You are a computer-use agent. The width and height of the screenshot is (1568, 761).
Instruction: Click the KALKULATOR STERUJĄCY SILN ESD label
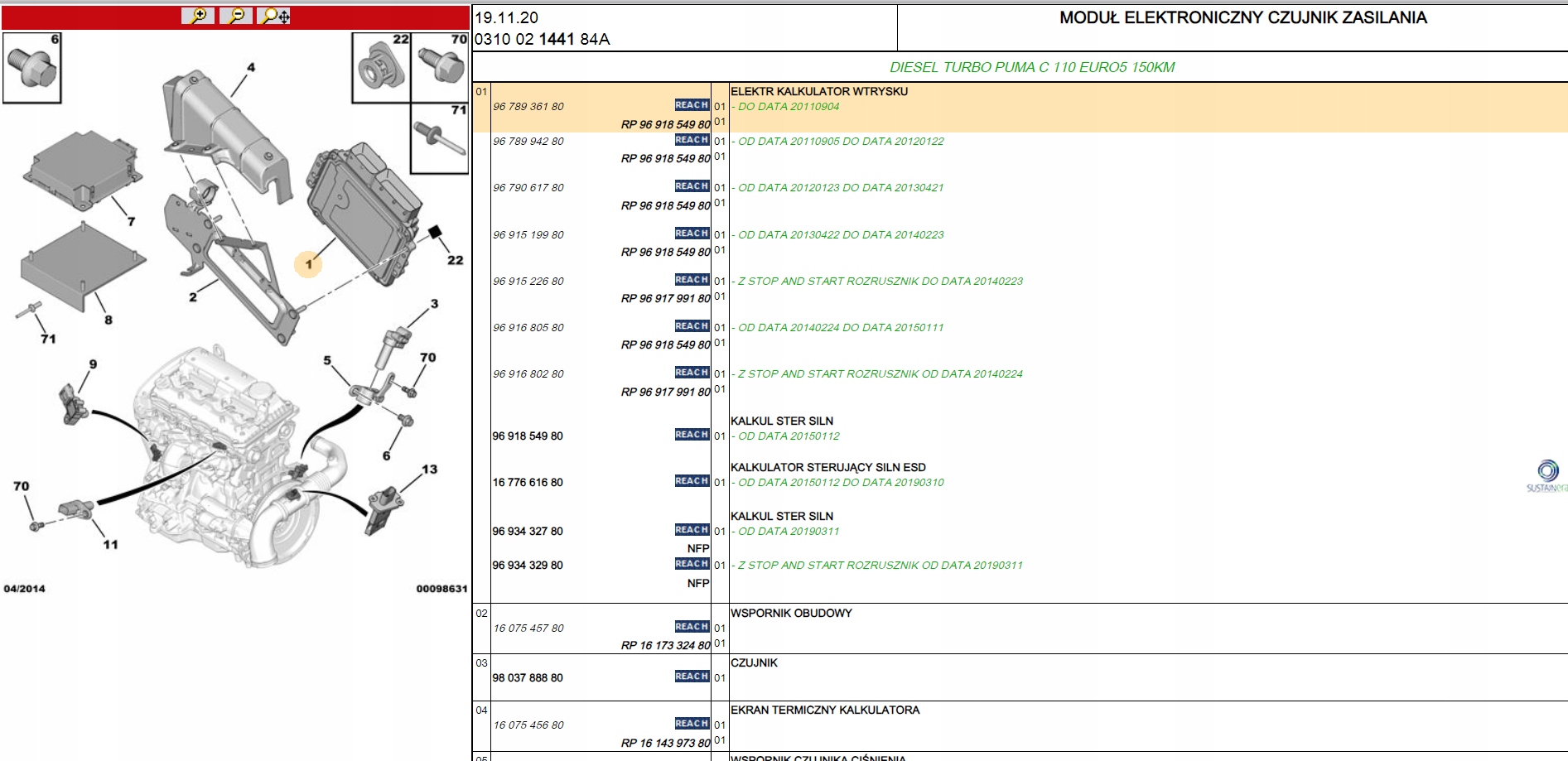click(x=828, y=468)
